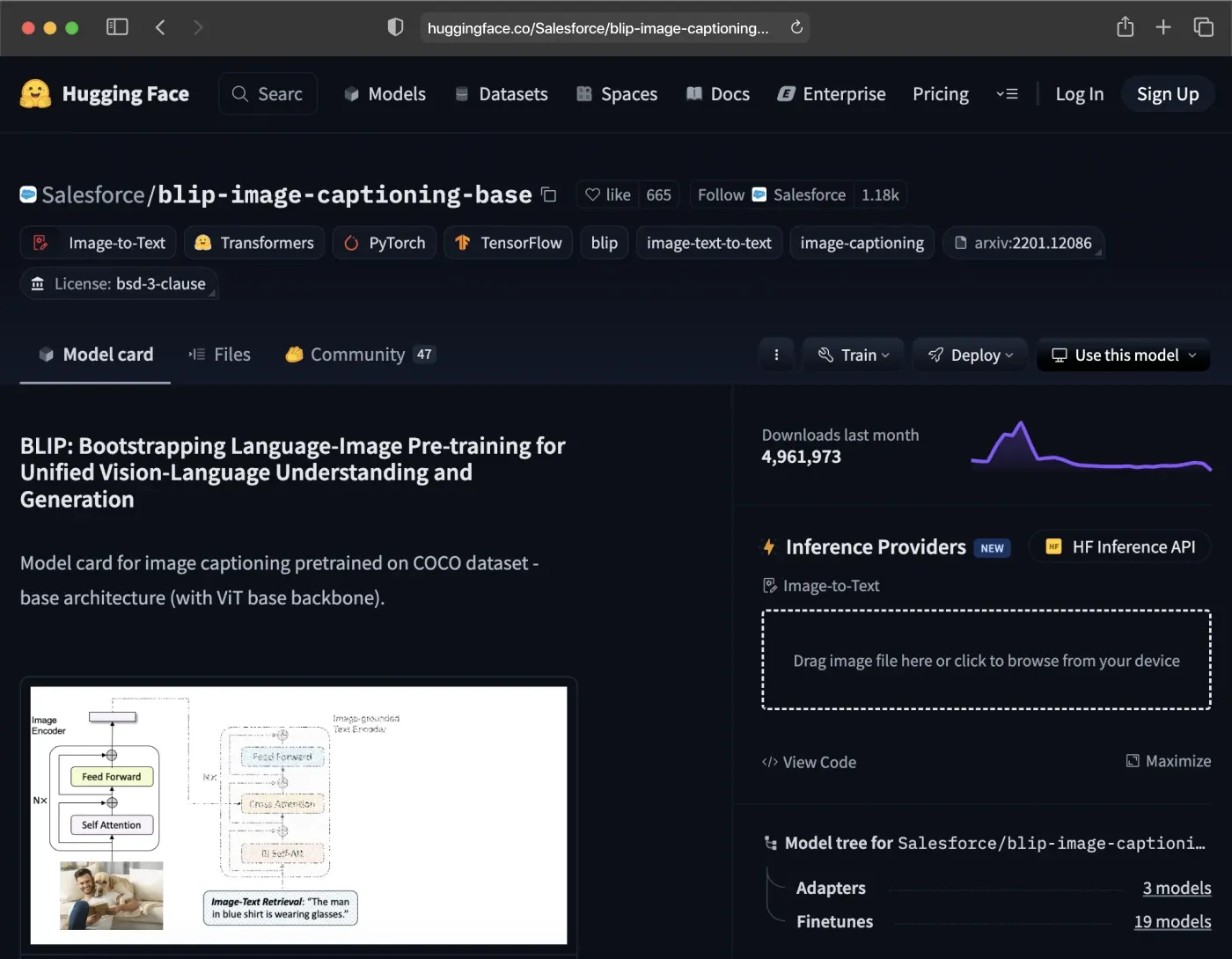This screenshot has width=1232, height=959.
Task: Click the Sign Up button
Action: click(x=1167, y=94)
